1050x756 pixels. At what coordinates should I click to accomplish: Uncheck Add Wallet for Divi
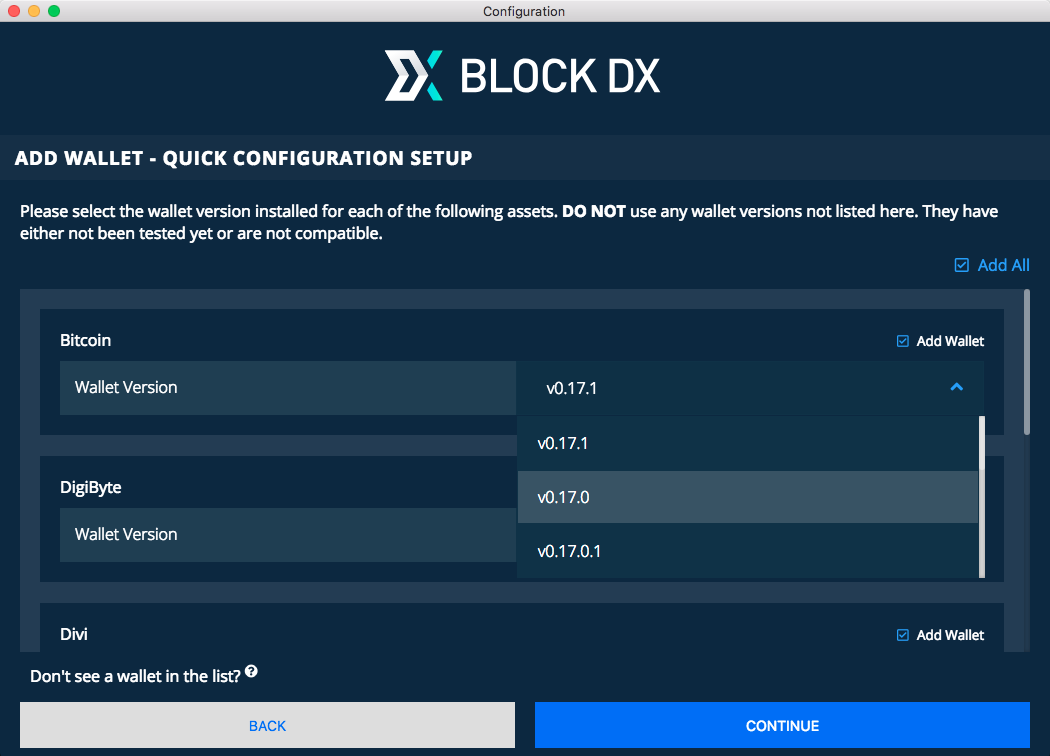(x=903, y=635)
